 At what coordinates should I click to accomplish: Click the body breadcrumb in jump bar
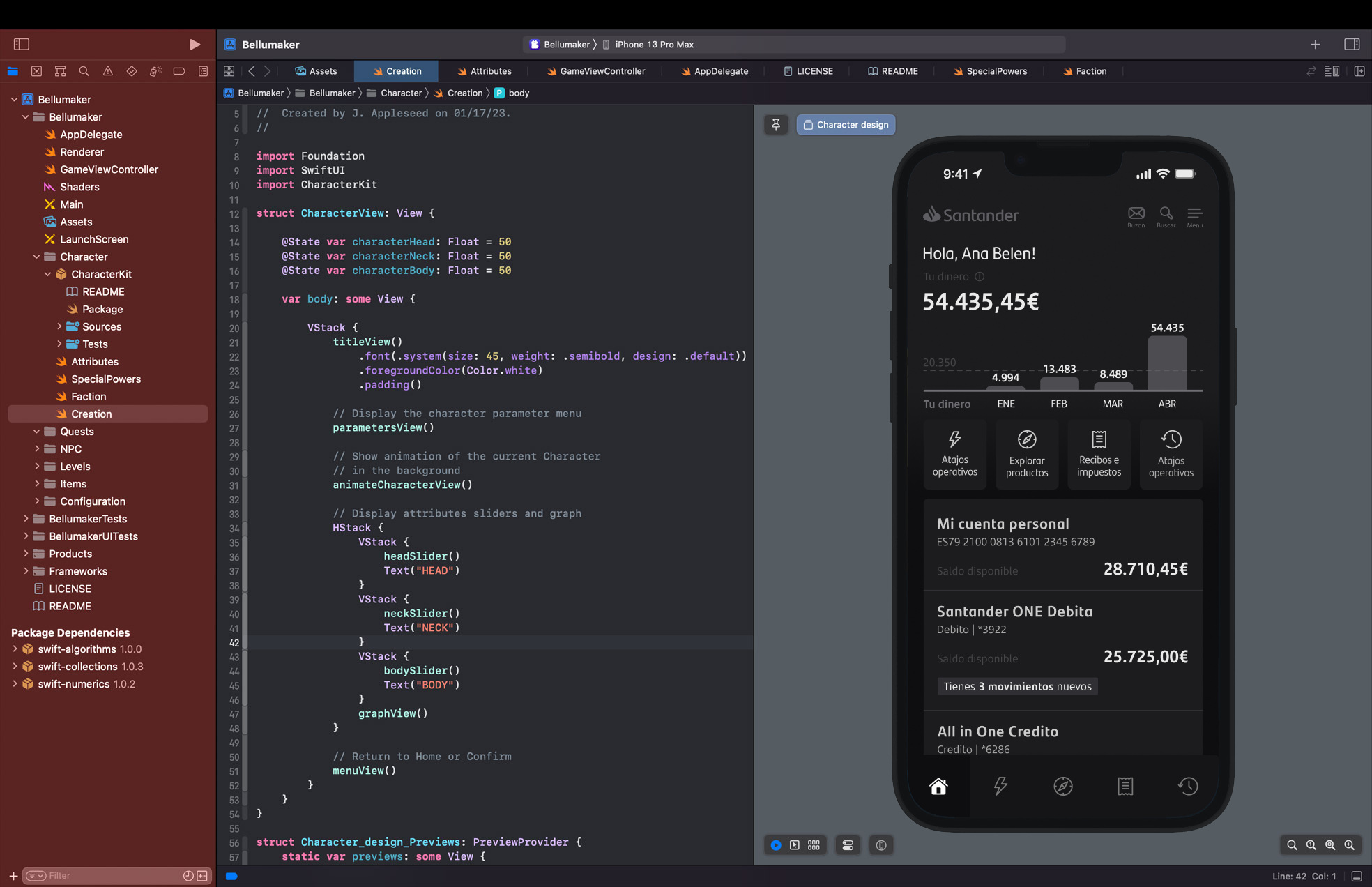[512, 93]
